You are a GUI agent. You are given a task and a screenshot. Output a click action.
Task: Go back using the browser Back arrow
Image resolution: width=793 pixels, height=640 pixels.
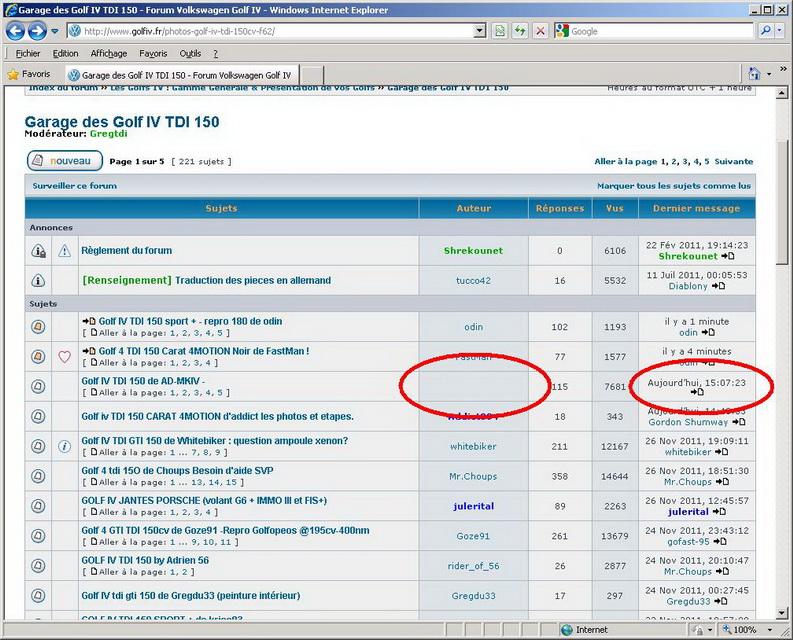click(15, 31)
